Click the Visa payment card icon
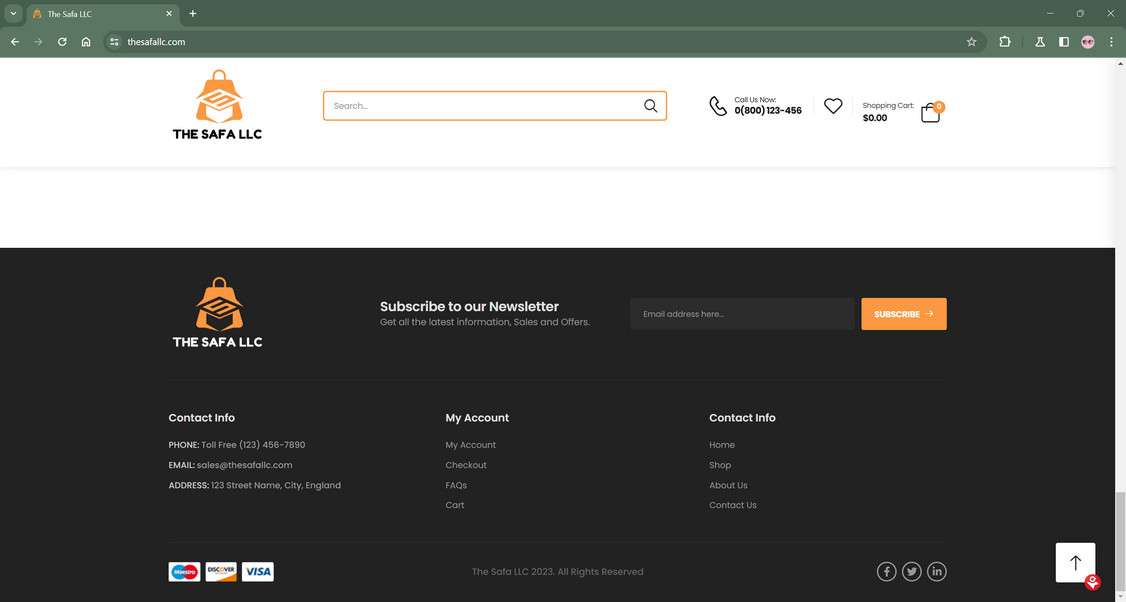Viewport: 1126px width, 602px height. click(x=258, y=572)
